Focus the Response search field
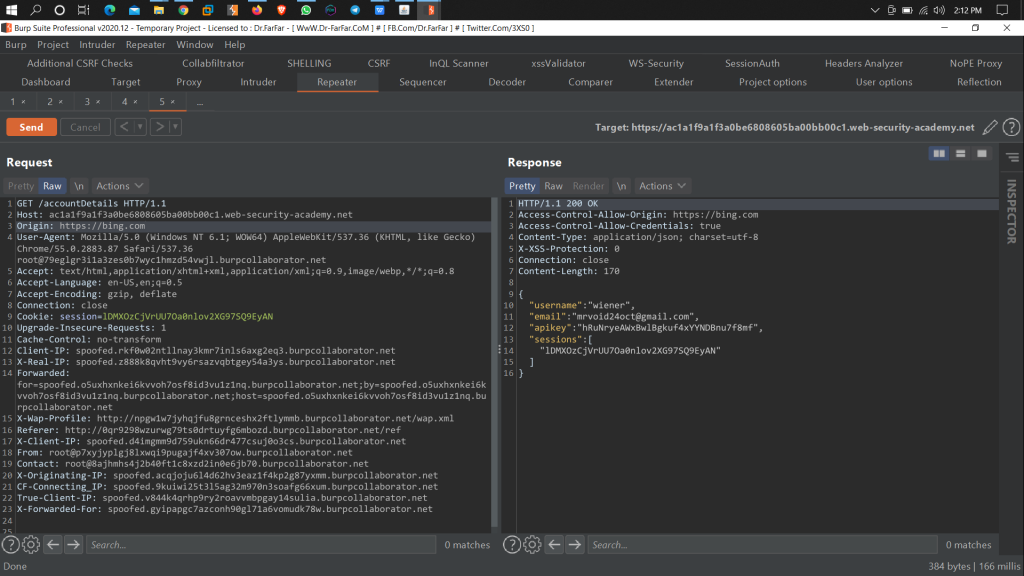Screen dimensions: 1024x576 pos(763,545)
